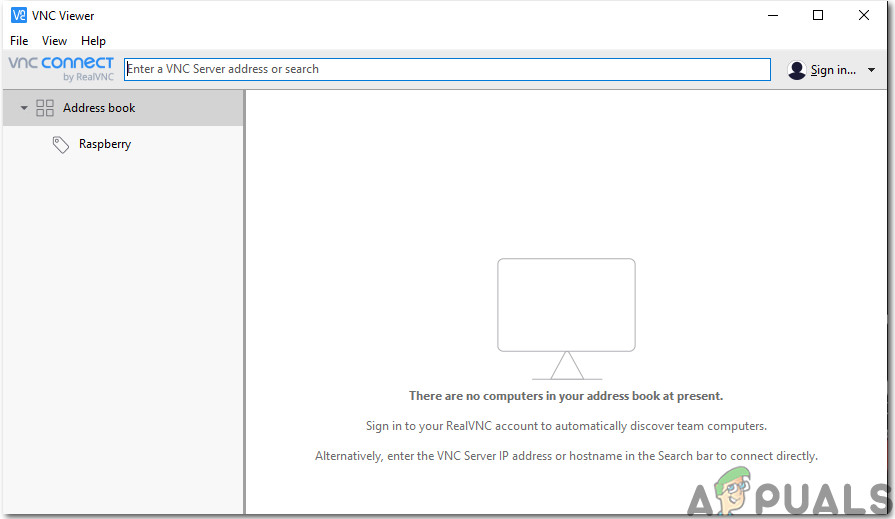
Task: Click the VNC Viewer title bar app icon
Action: tap(19, 15)
